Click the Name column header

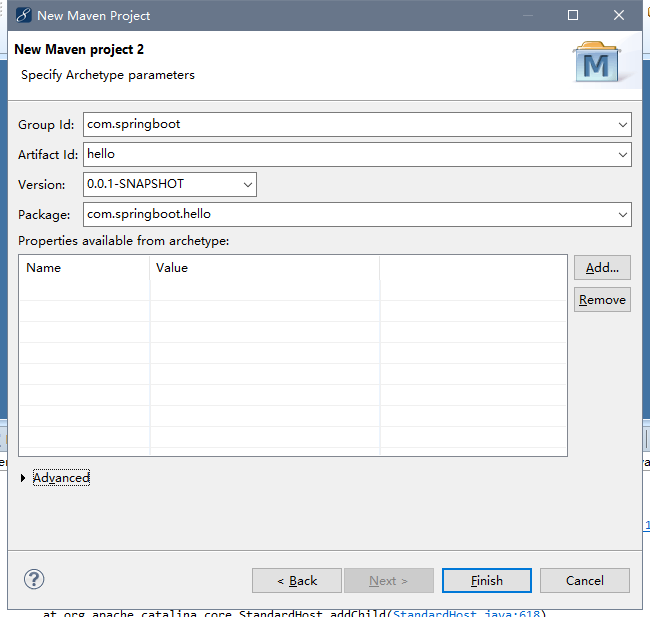tap(85, 268)
